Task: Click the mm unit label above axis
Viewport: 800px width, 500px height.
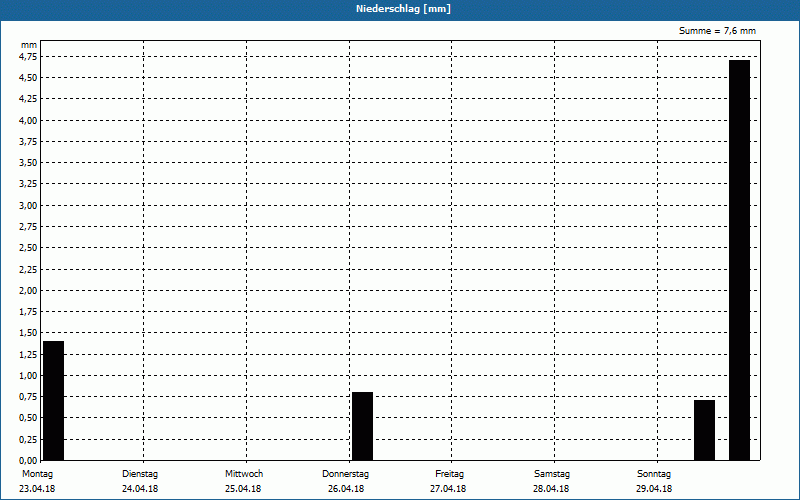Action: tap(29, 45)
